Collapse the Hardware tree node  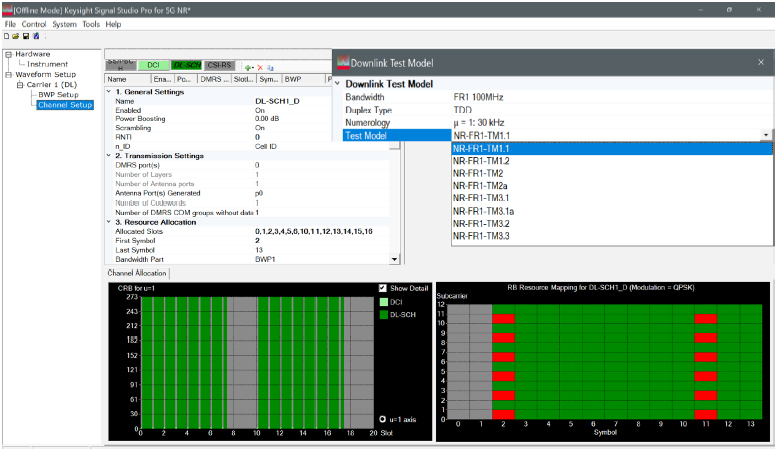pyautogui.click(x=8, y=54)
